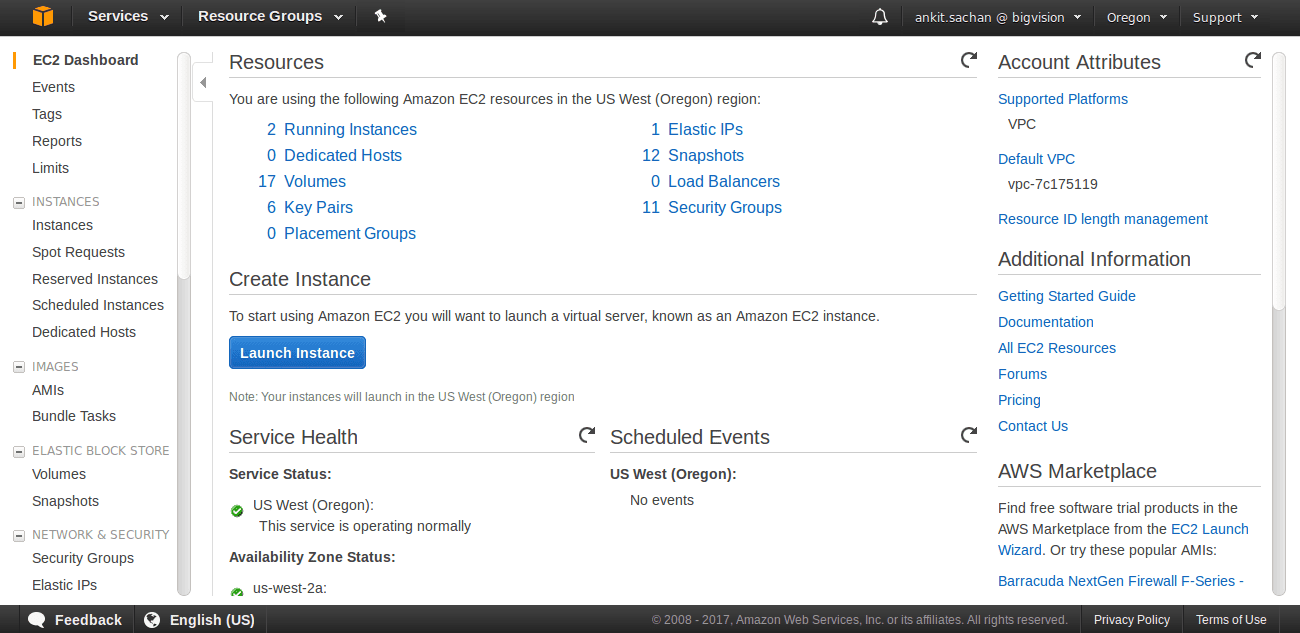Refresh the Service Health section
The height and width of the screenshot is (633, 1300).
586,435
